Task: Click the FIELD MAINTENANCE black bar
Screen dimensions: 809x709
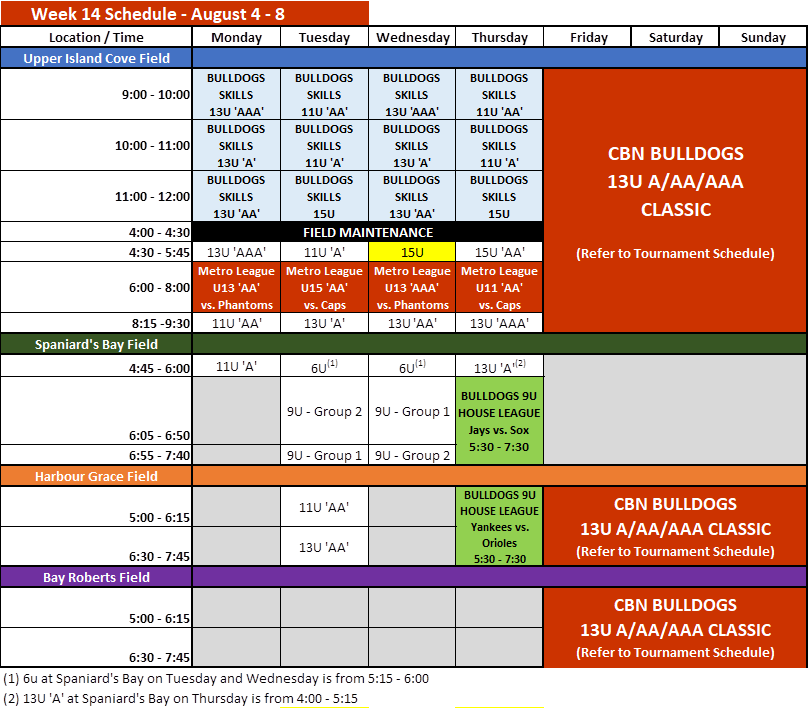Action: point(368,232)
